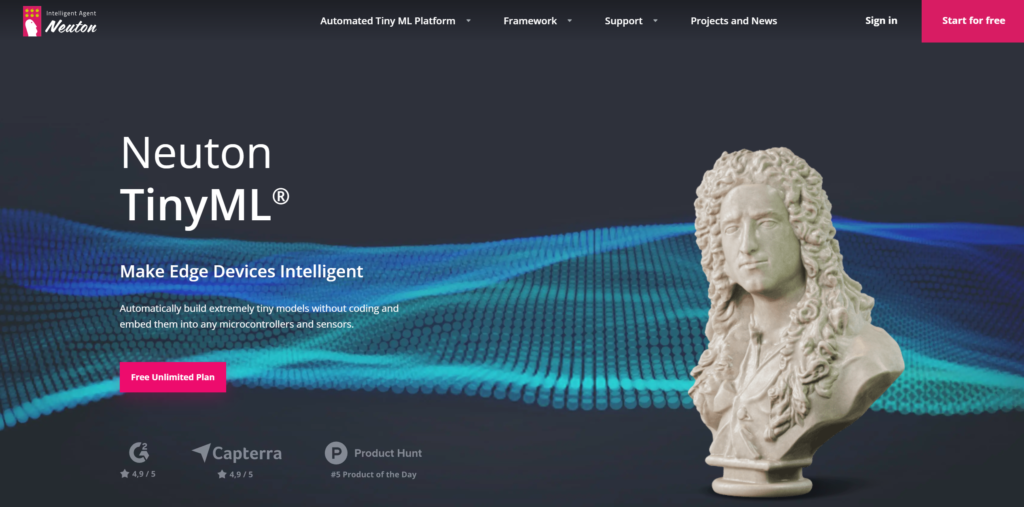Open the Support menu item
The image size is (1024, 507).
pyautogui.click(x=623, y=21)
